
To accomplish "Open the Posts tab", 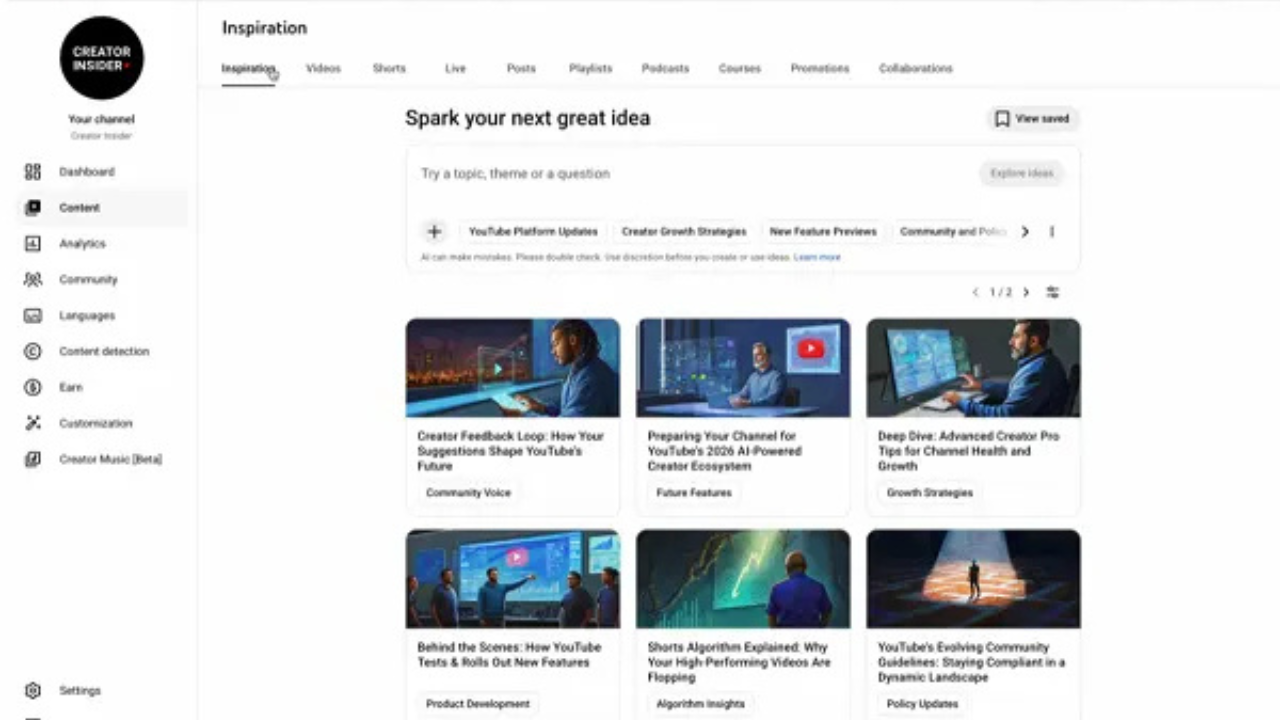I will point(521,69).
